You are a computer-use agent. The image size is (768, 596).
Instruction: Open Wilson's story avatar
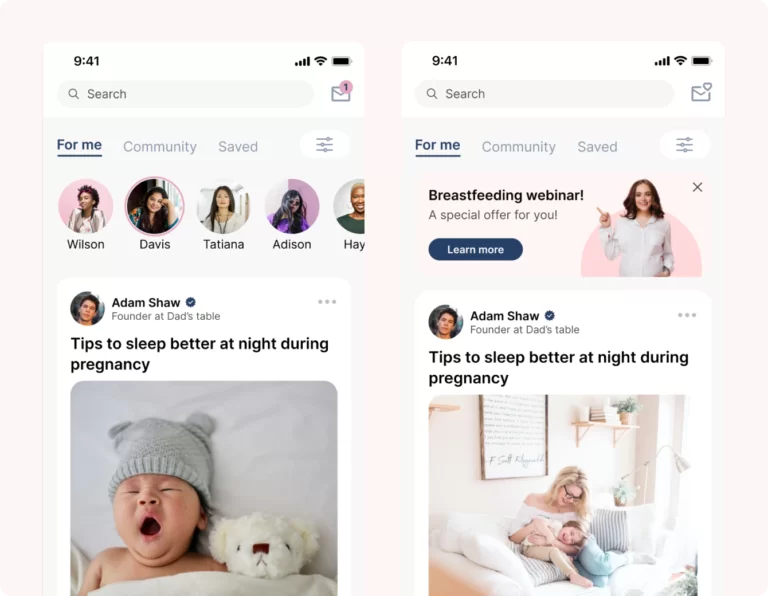pos(86,206)
